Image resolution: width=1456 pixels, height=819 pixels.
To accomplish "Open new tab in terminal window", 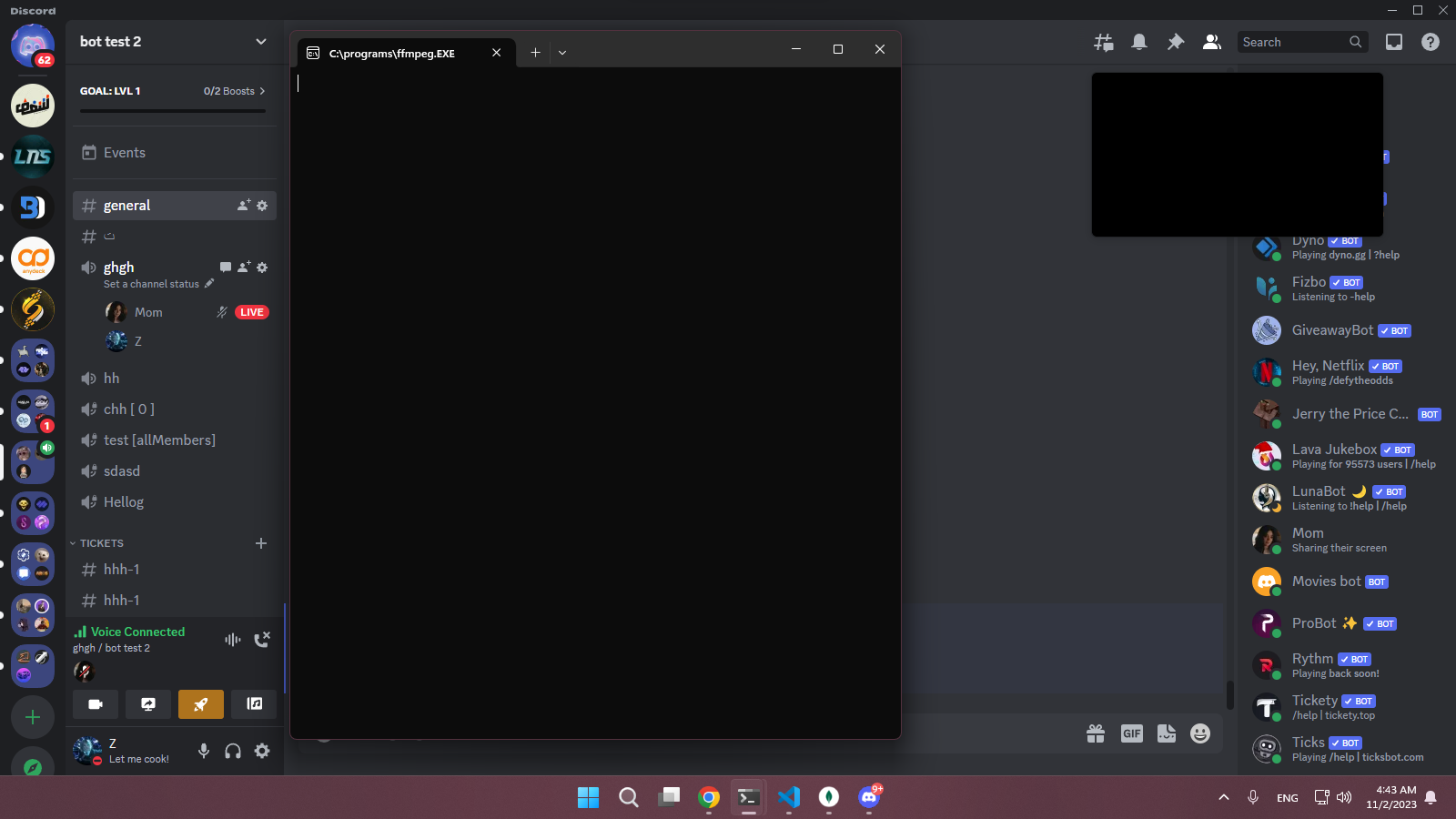I will [x=535, y=53].
